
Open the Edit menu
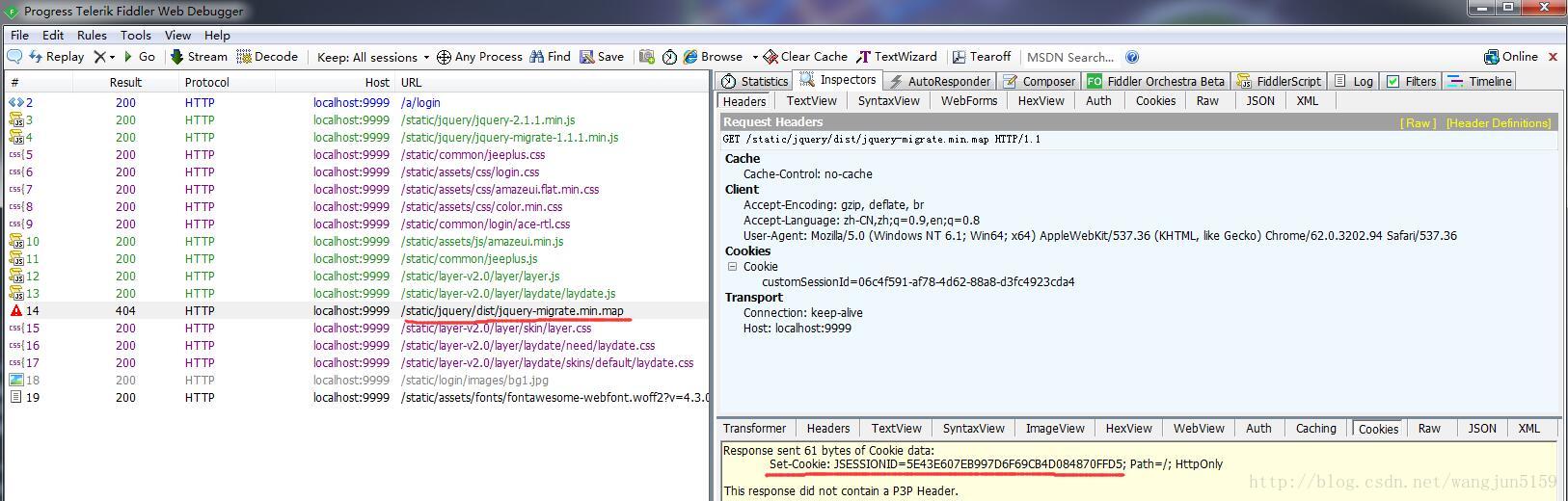[x=53, y=35]
